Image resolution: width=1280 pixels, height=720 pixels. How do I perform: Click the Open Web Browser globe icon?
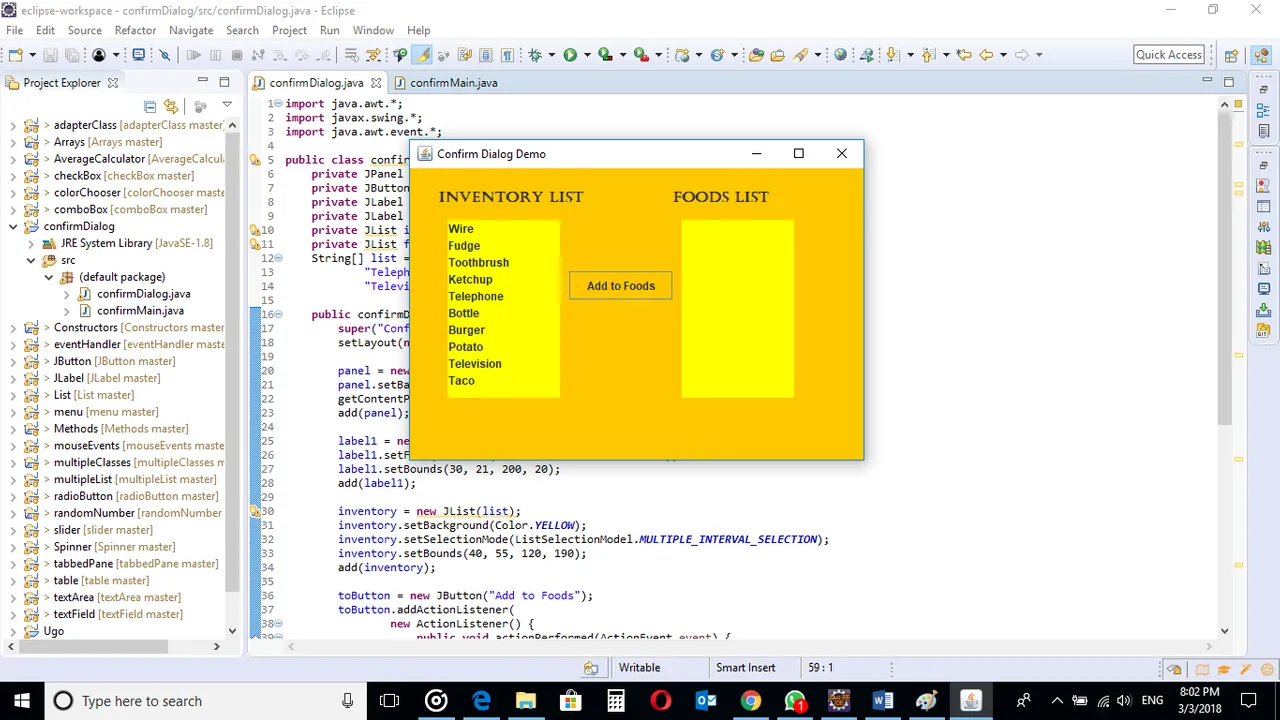pos(840,55)
